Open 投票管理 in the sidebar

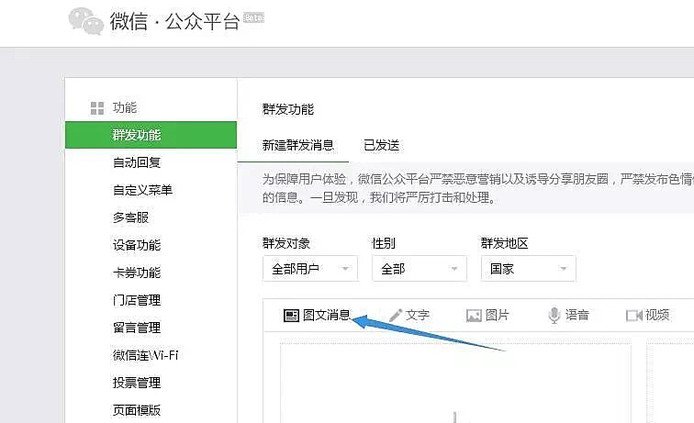pyautogui.click(x=137, y=382)
